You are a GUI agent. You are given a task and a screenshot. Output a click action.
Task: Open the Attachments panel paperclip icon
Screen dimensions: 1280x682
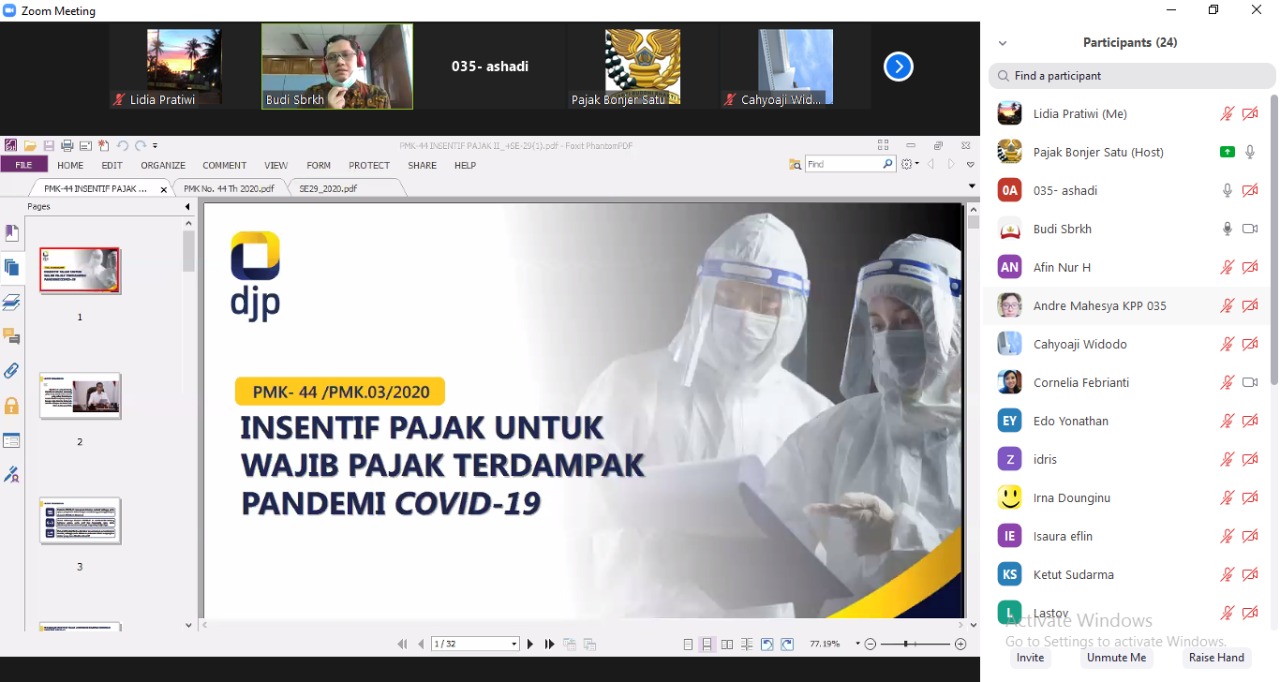pyautogui.click(x=12, y=371)
